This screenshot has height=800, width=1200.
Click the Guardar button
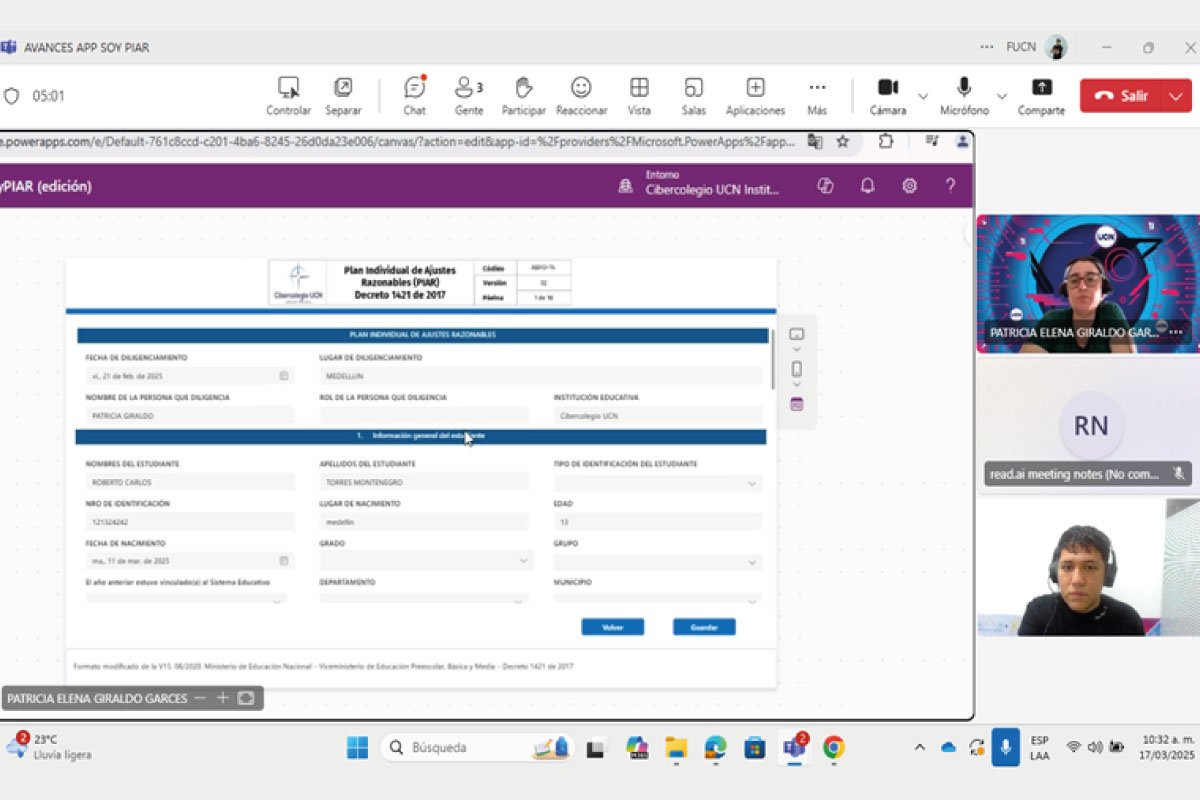click(704, 627)
